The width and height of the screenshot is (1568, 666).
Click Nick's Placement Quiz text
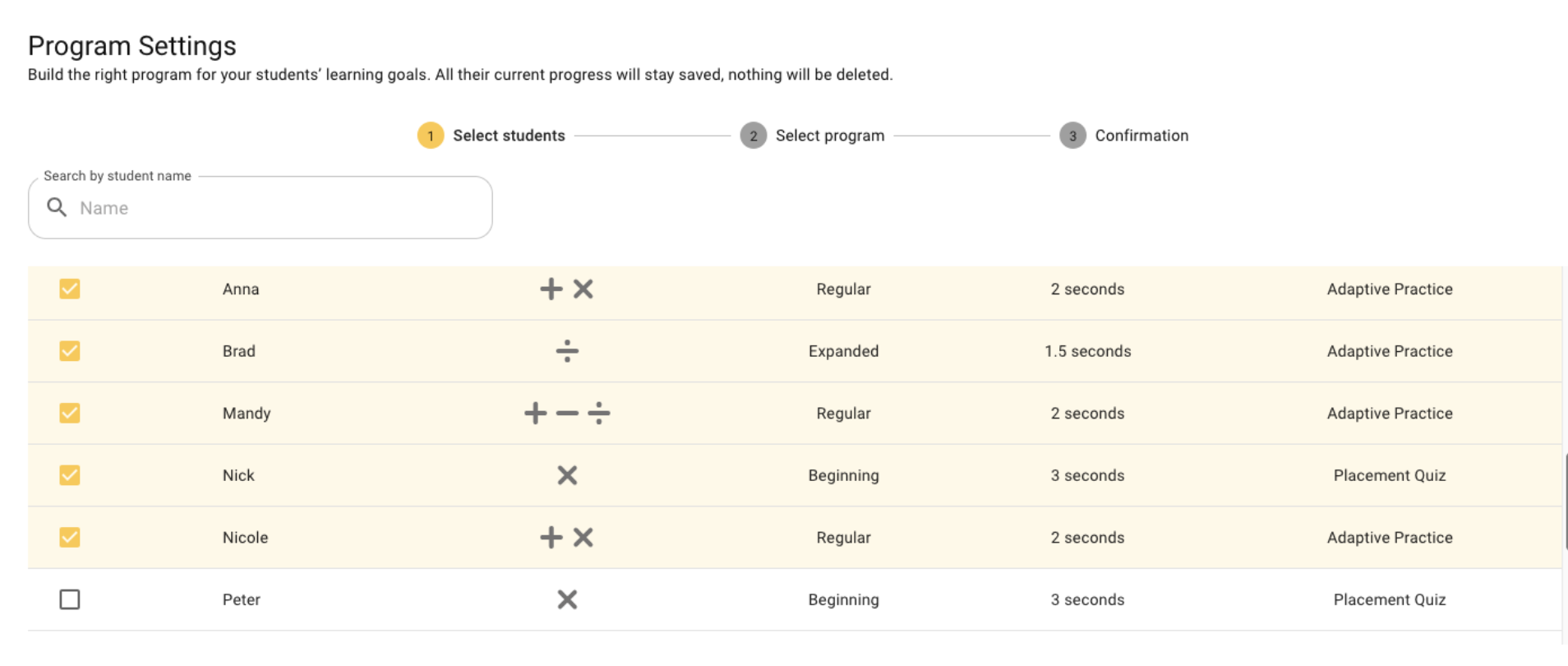[1389, 475]
